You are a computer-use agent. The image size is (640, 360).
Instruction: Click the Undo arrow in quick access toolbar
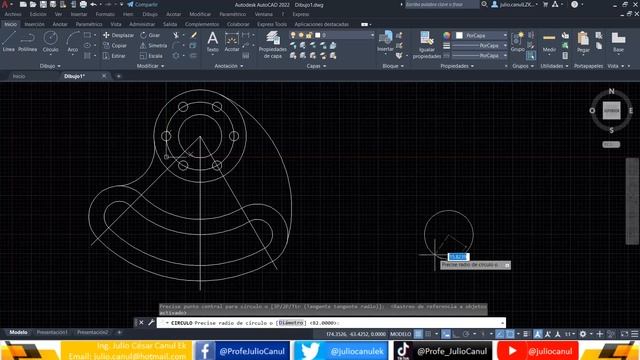point(93,4)
